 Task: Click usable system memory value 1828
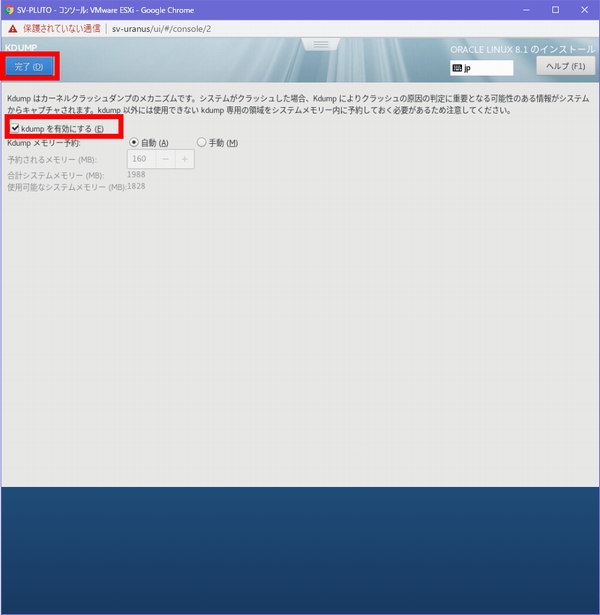(136, 186)
